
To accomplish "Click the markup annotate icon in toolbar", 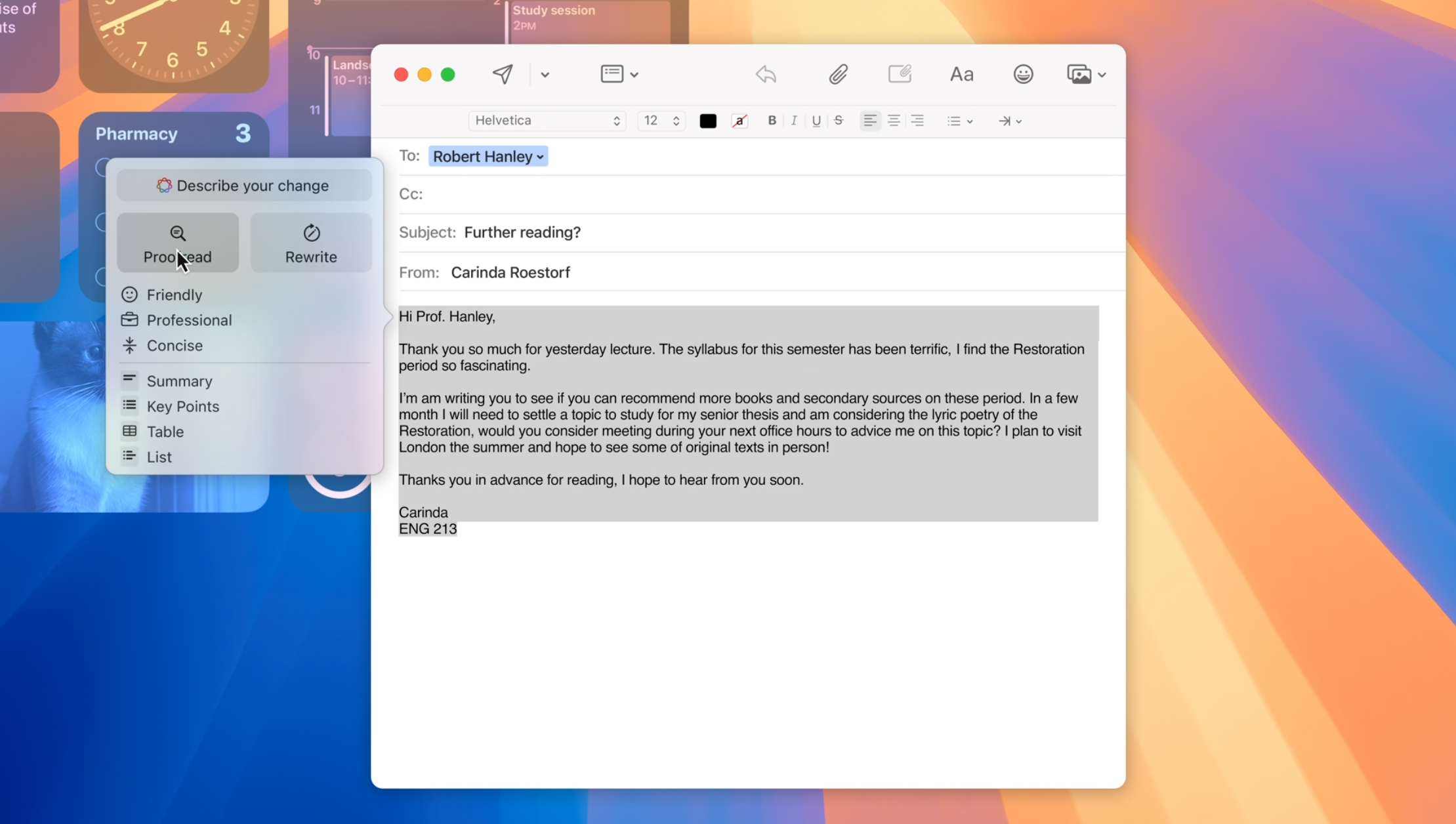I will pos(900,73).
